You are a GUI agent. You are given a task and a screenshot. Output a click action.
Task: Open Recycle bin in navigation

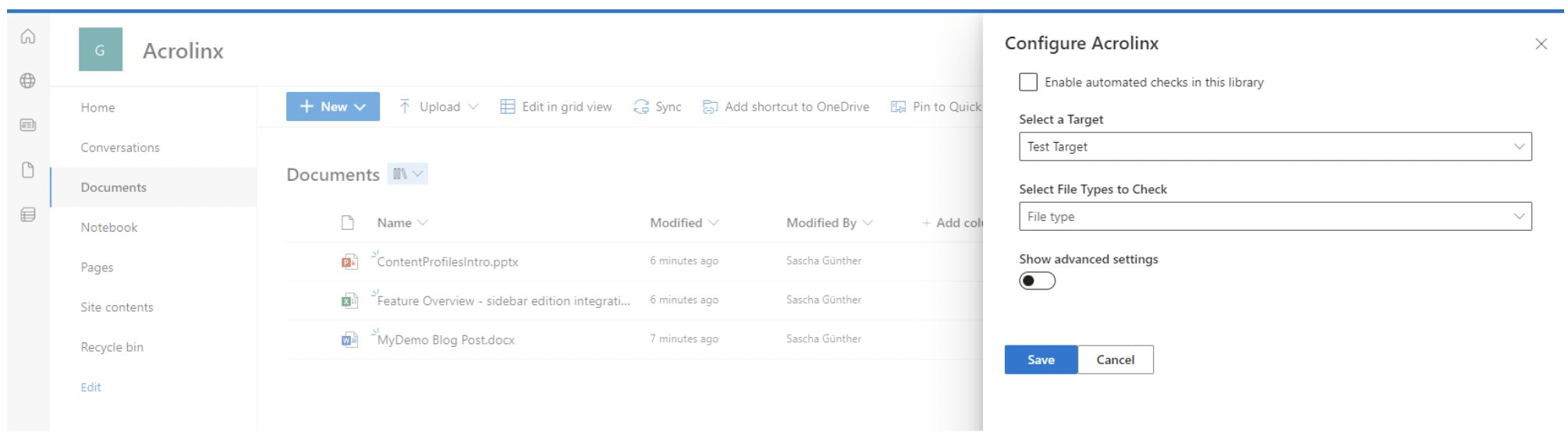click(112, 347)
